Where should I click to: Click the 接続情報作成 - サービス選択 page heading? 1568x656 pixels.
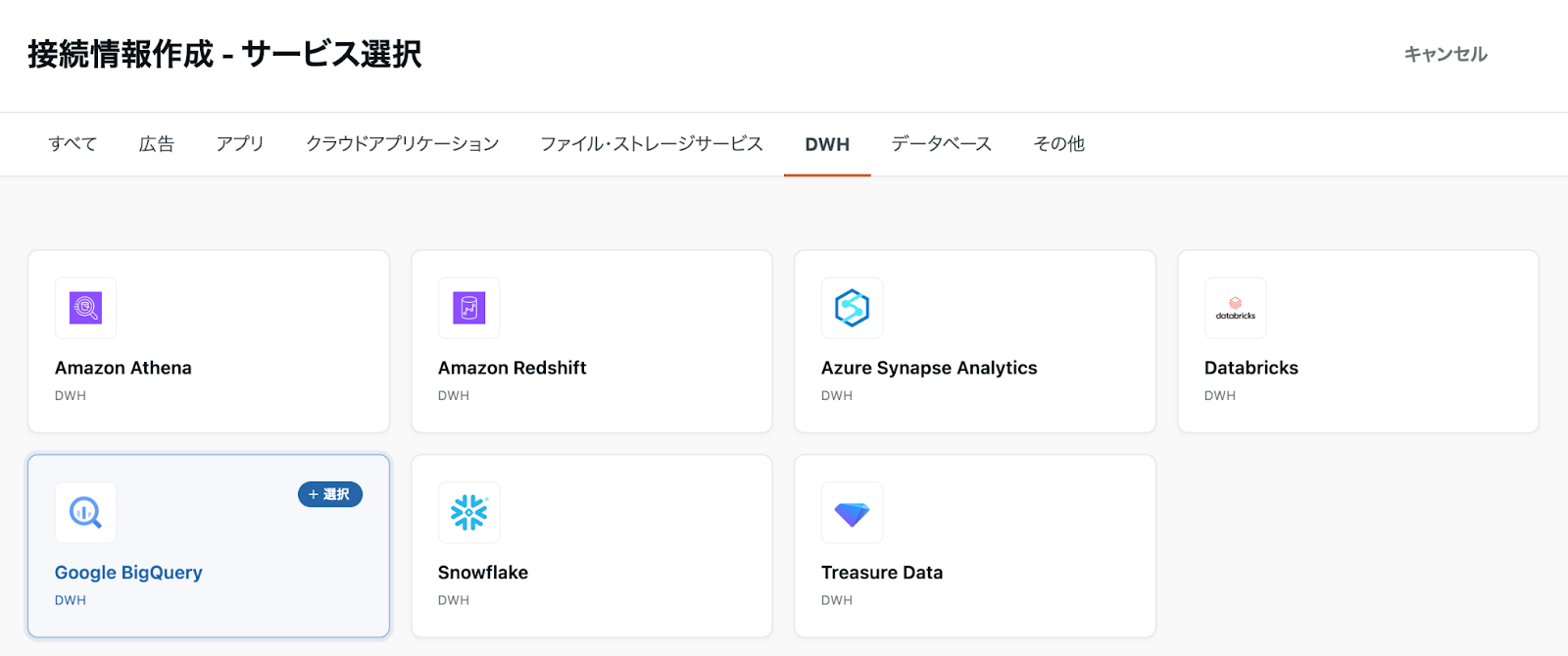click(x=224, y=54)
